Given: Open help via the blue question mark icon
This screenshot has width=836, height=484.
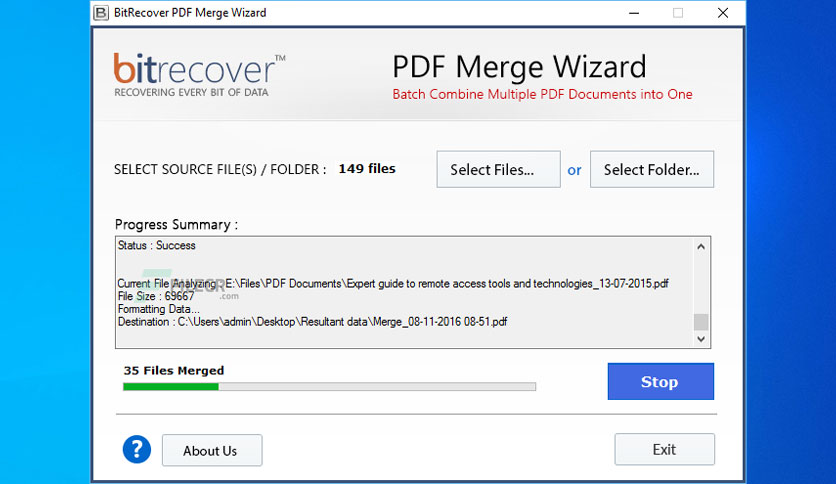Looking at the screenshot, I should 136,449.
